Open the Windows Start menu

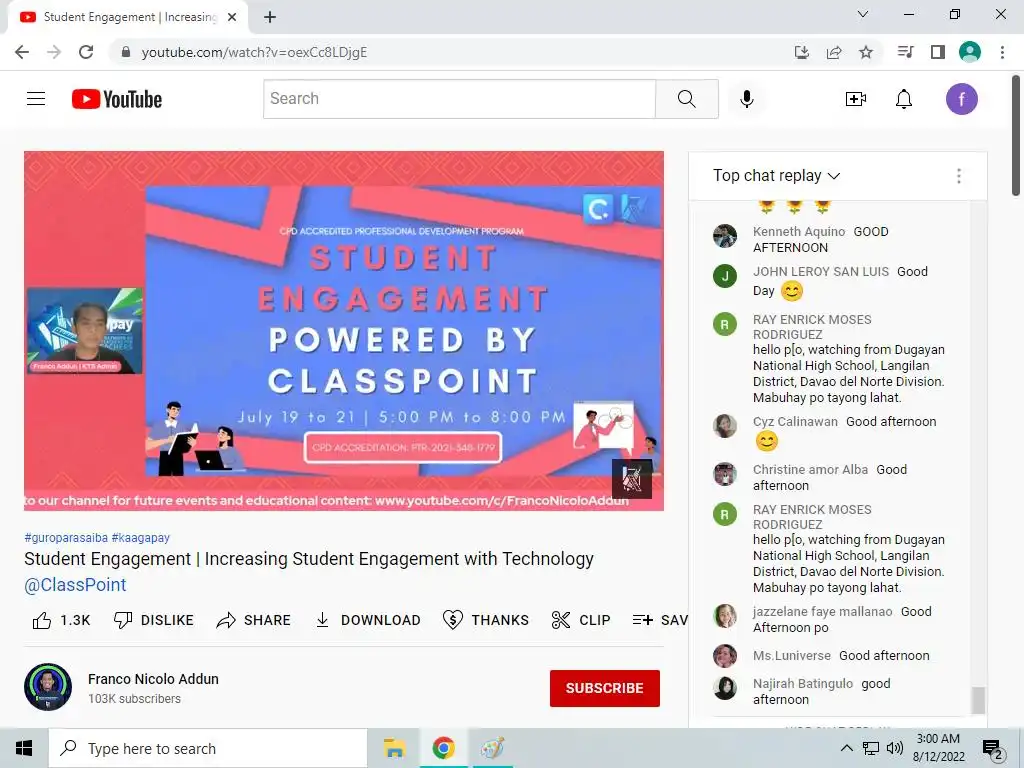pyautogui.click(x=24, y=748)
